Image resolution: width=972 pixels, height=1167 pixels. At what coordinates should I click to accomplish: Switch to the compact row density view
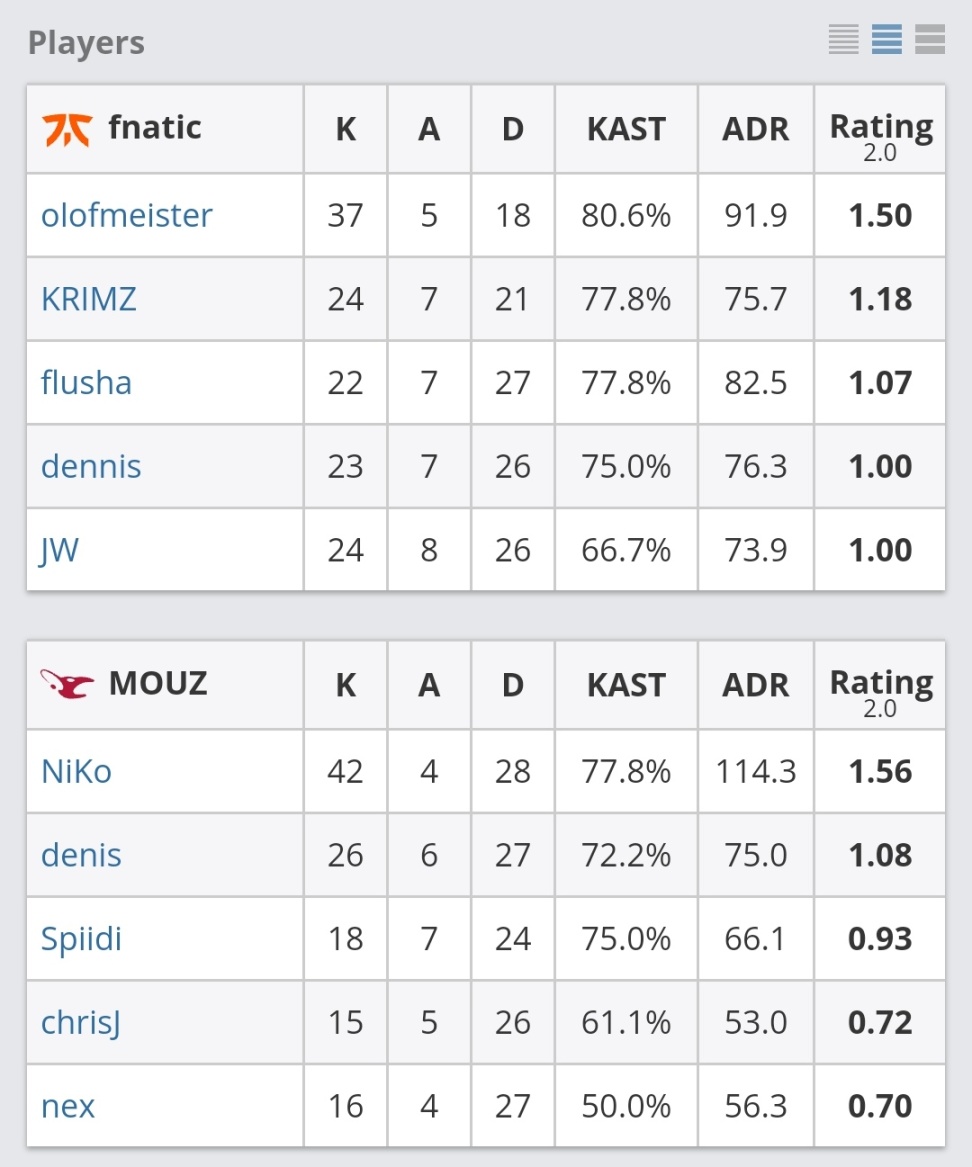[844, 39]
